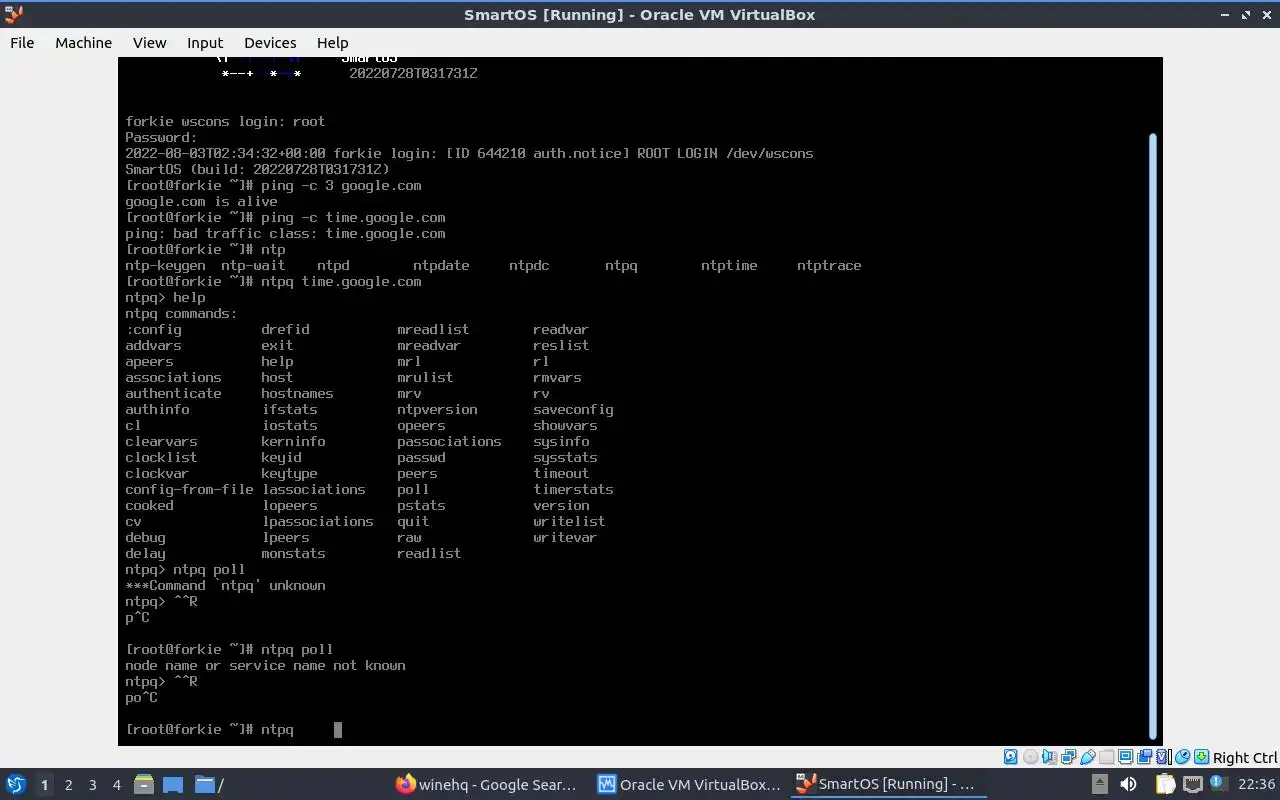Click 'ntptrace' in the completion list
Screen dimensions: 1280x800
829,266
